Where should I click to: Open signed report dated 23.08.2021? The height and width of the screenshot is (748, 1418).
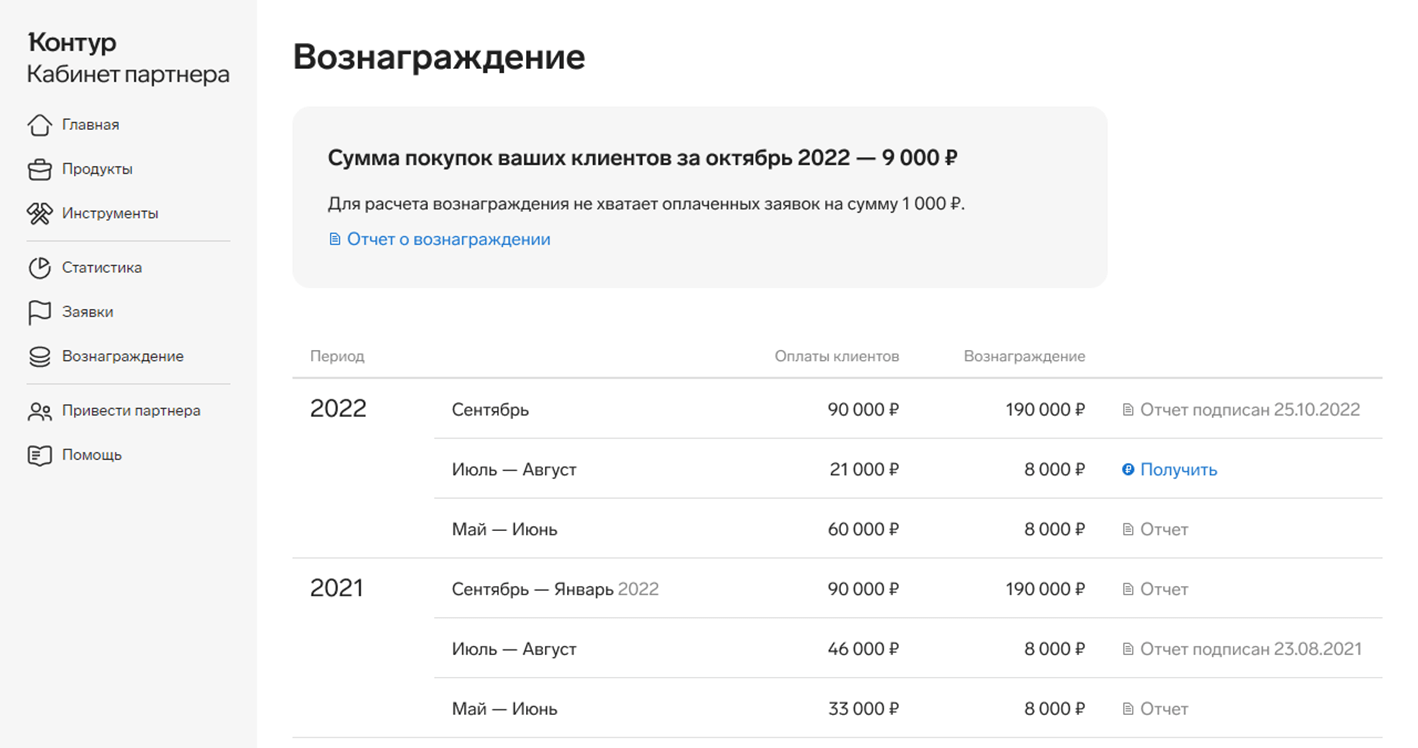[1250, 650]
